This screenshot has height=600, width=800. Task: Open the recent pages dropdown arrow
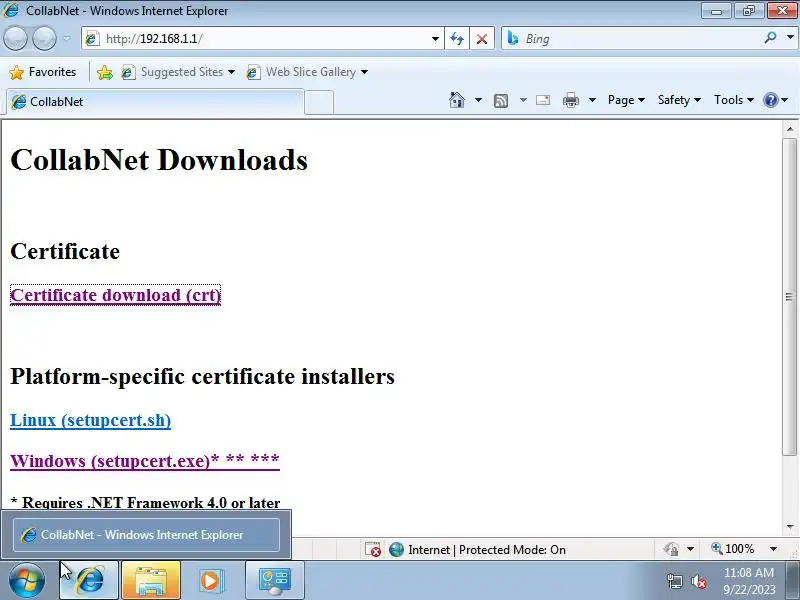67,38
